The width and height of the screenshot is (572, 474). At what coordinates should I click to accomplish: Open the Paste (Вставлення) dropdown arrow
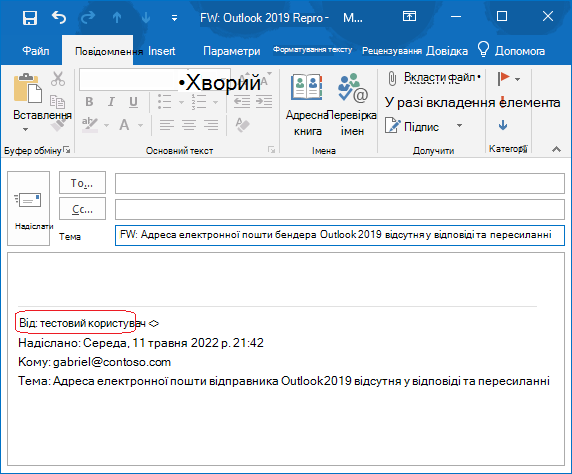tap(25, 129)
